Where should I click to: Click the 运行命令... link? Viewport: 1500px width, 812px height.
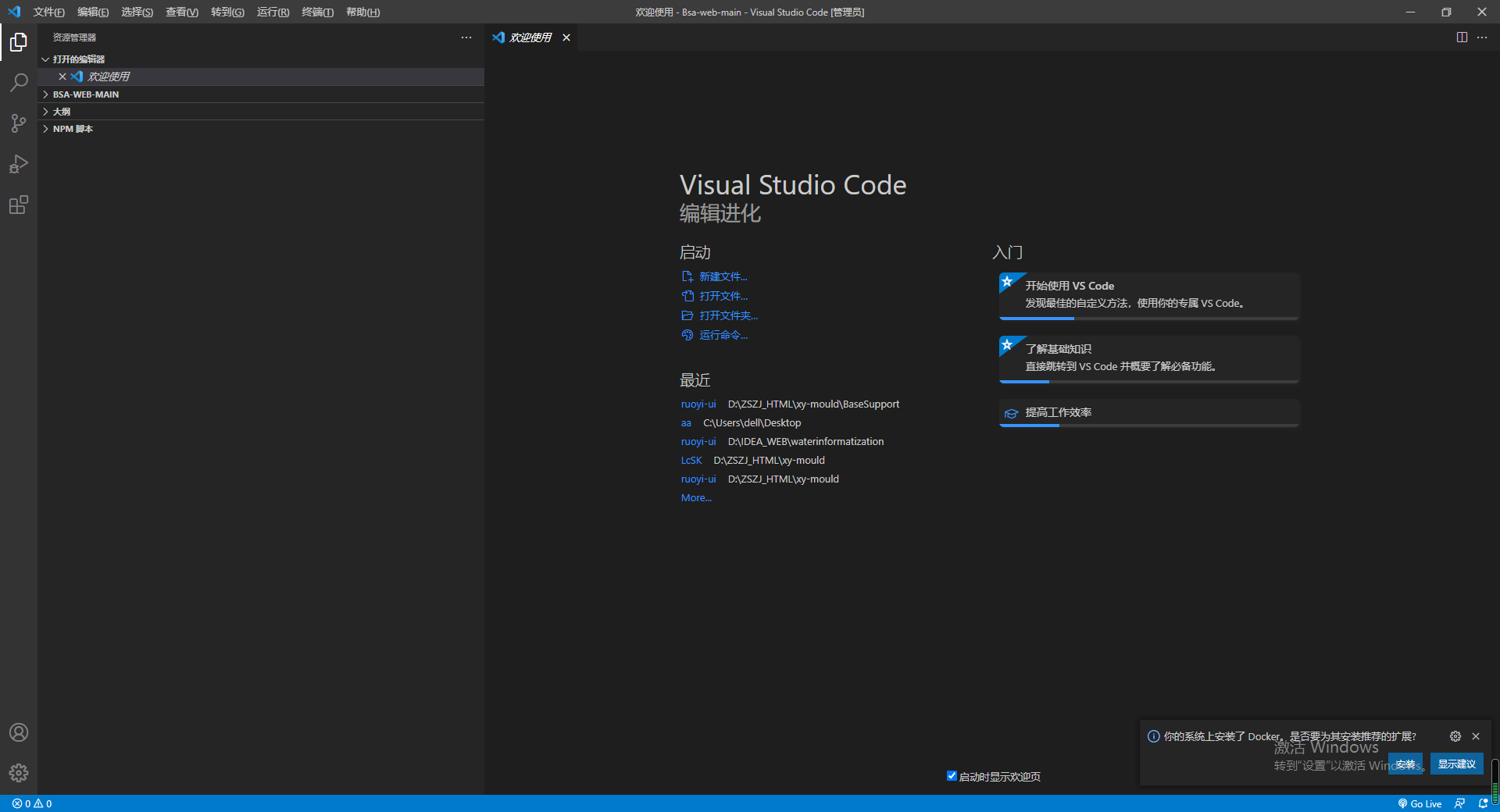tap(723, 335)
